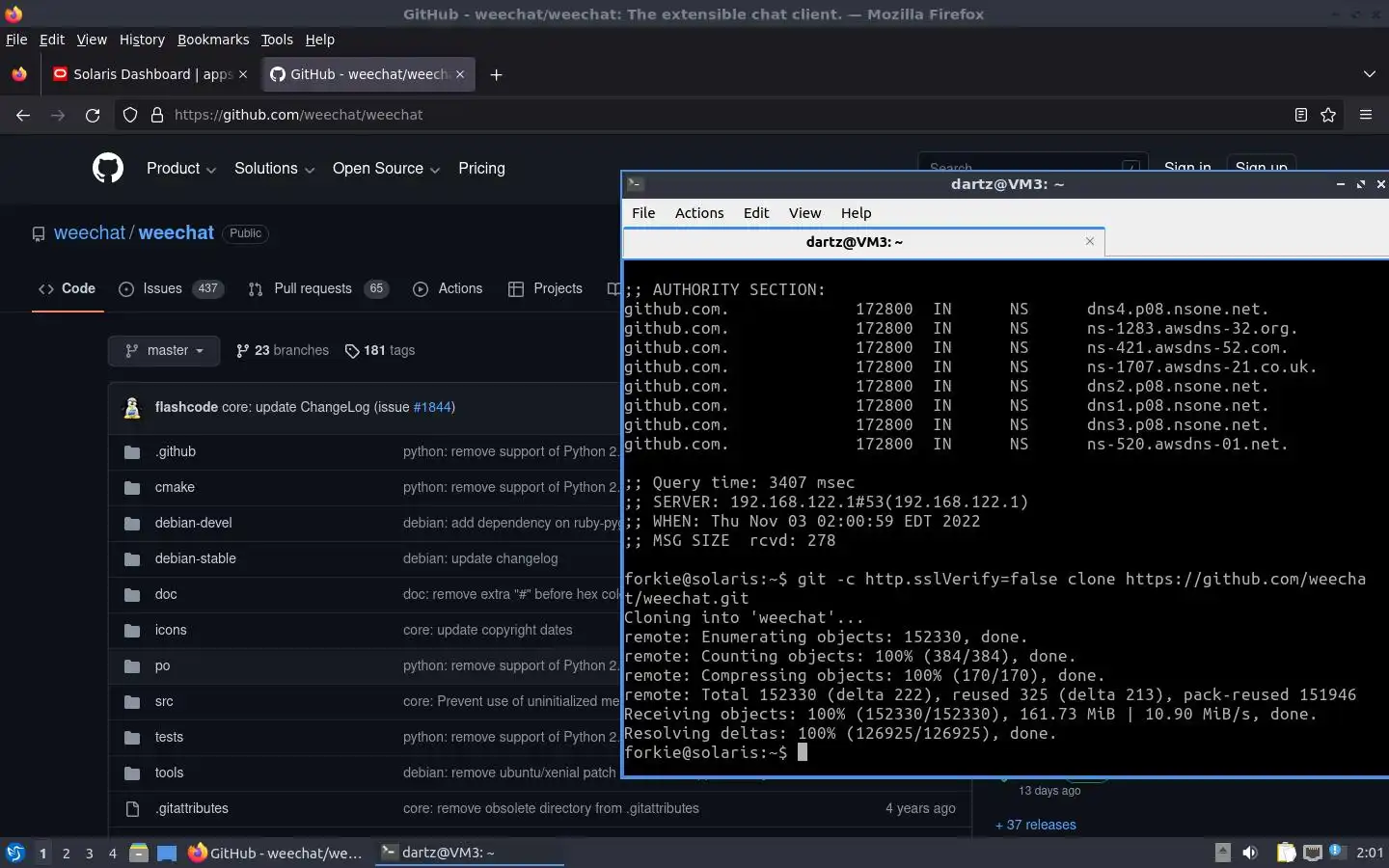Click the Firefox View pinned icon
The width and height of the screenshot is (1389, 868).
(19, 74)
